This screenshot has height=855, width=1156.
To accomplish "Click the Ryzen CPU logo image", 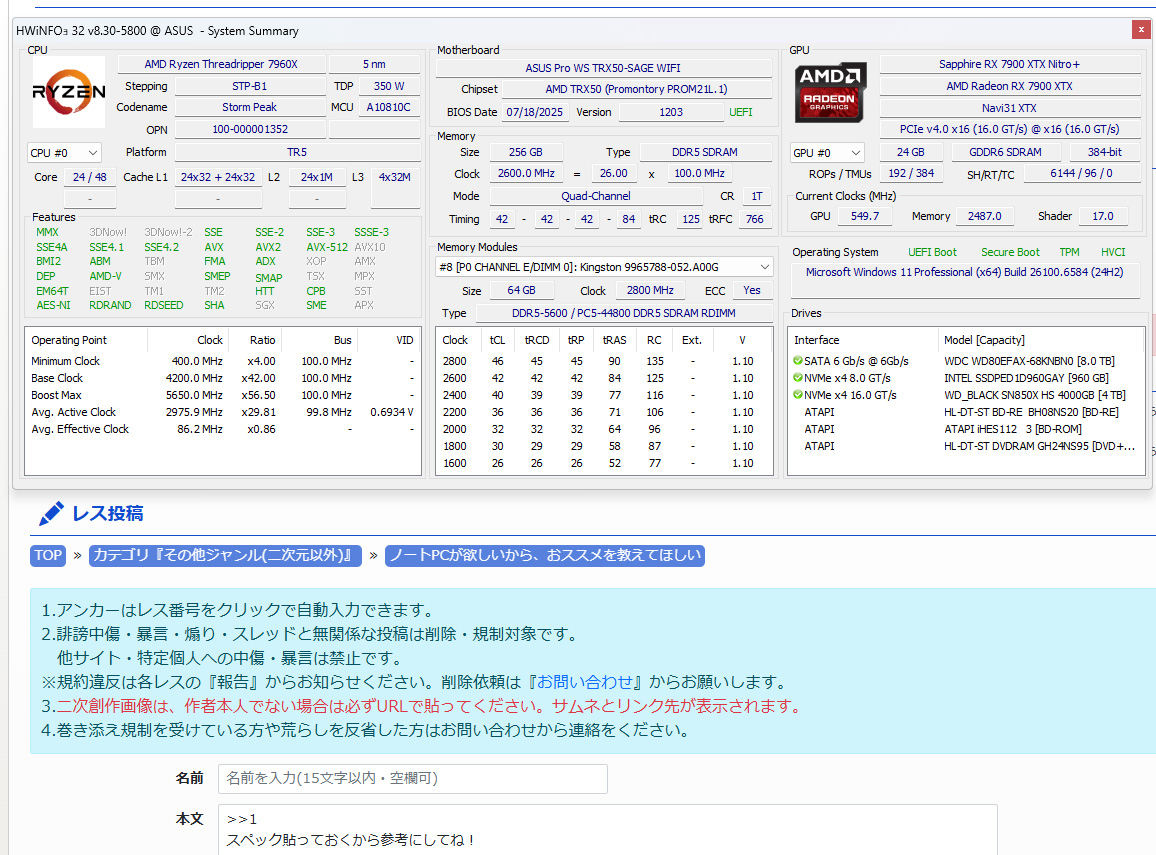I will tap(68, 92).
